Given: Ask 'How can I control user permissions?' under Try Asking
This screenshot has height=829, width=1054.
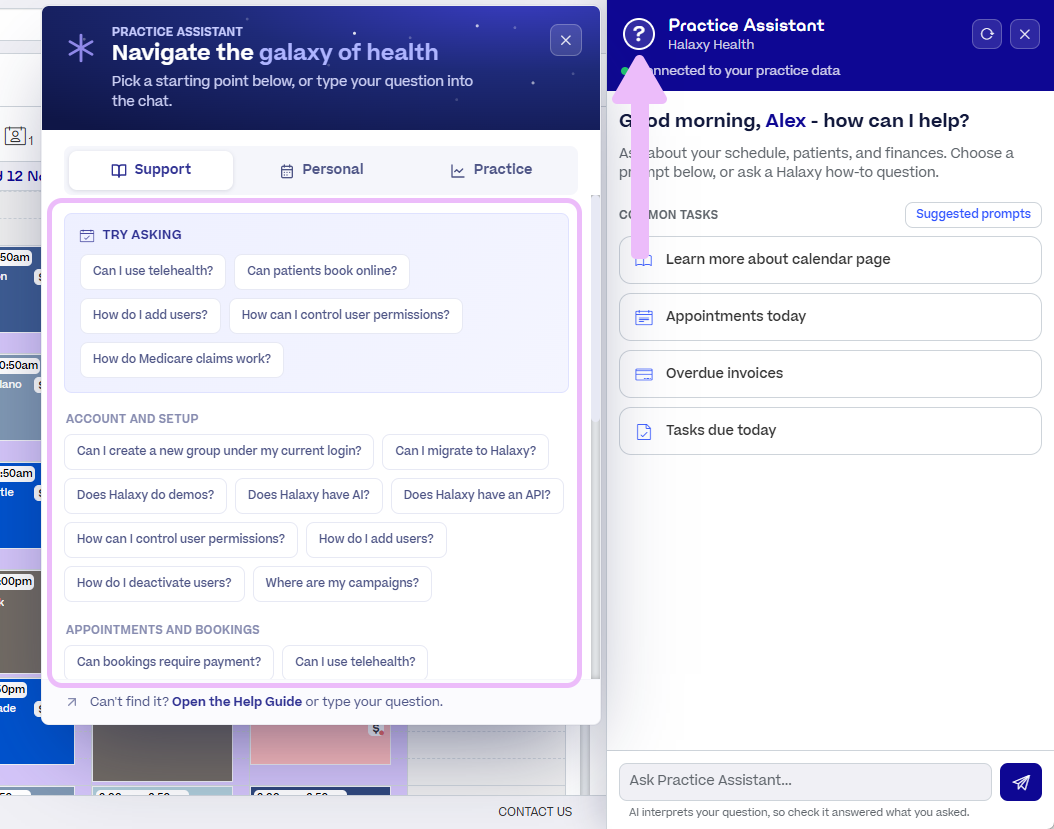Looking at the screenshot, I should tap(346, 315).
